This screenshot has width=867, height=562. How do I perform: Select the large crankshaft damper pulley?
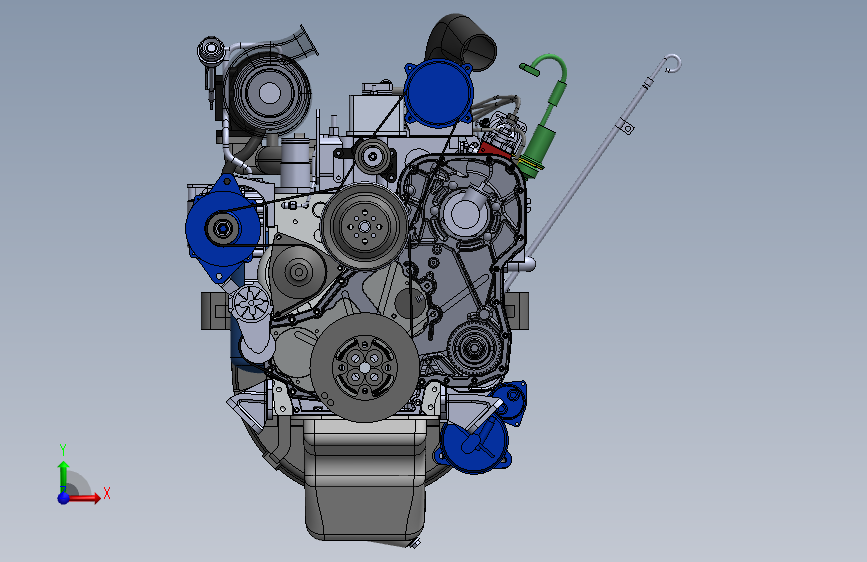pyautogui.click(x=364, y=367)
